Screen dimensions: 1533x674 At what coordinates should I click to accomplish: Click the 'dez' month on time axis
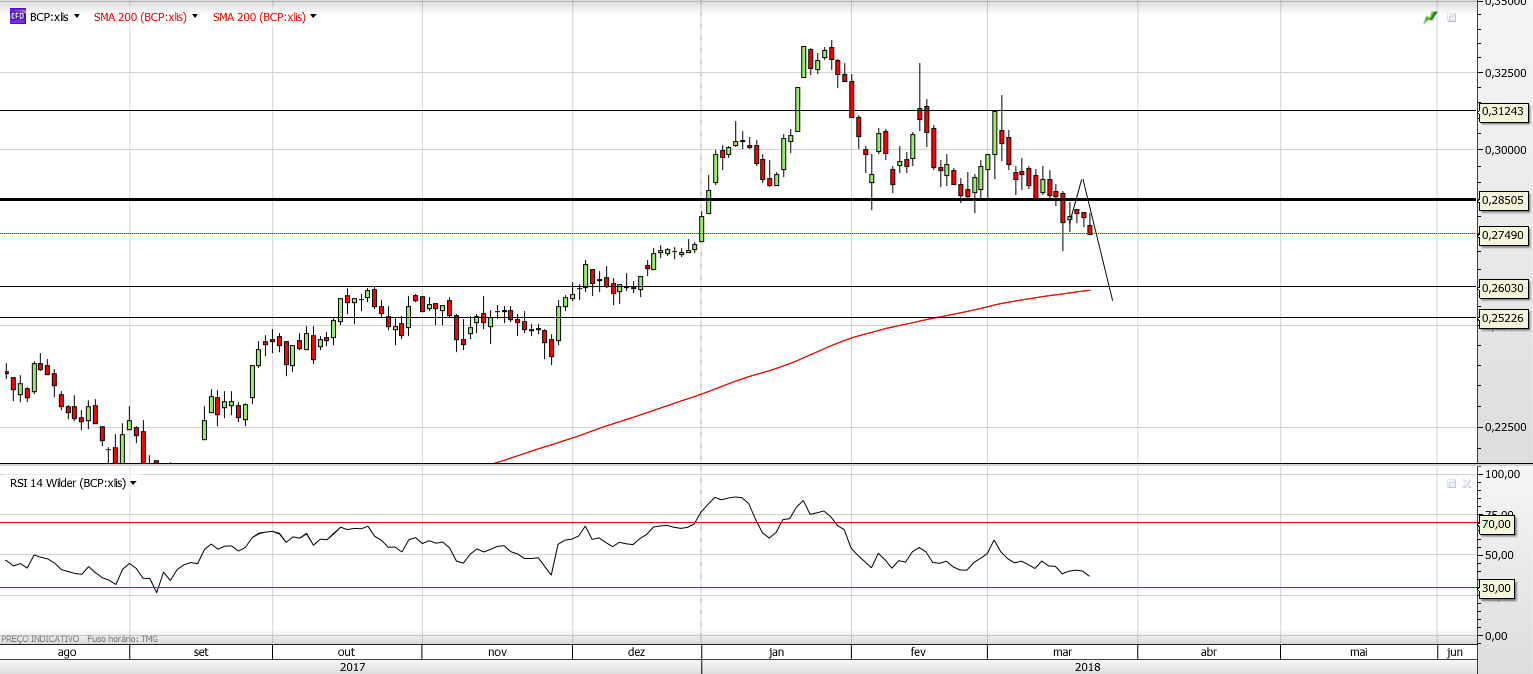(636, 652)
